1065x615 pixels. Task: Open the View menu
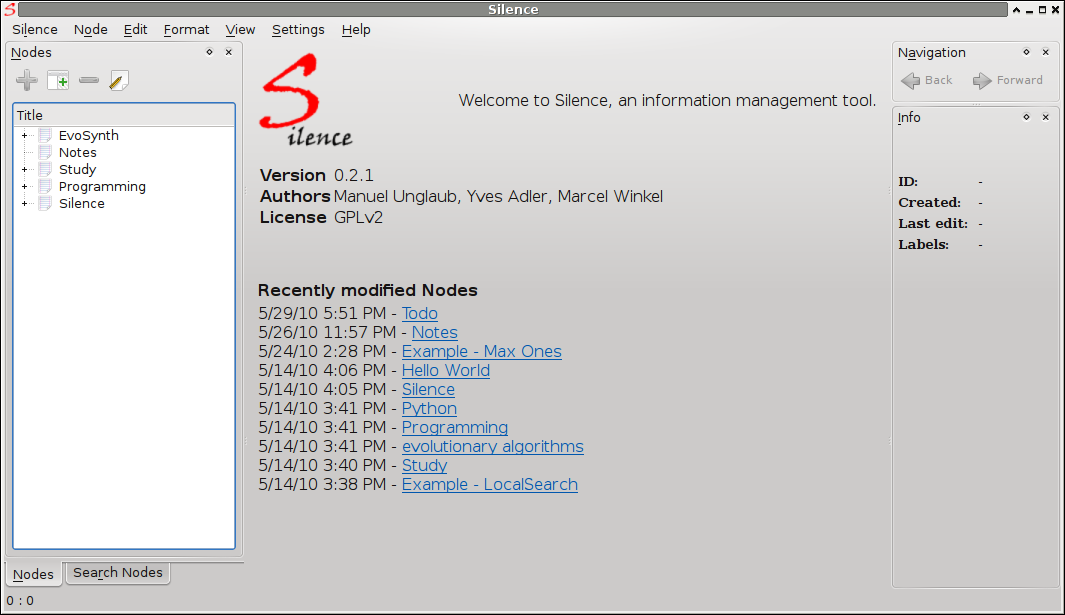pyautogui.click(x=240, y=30)
